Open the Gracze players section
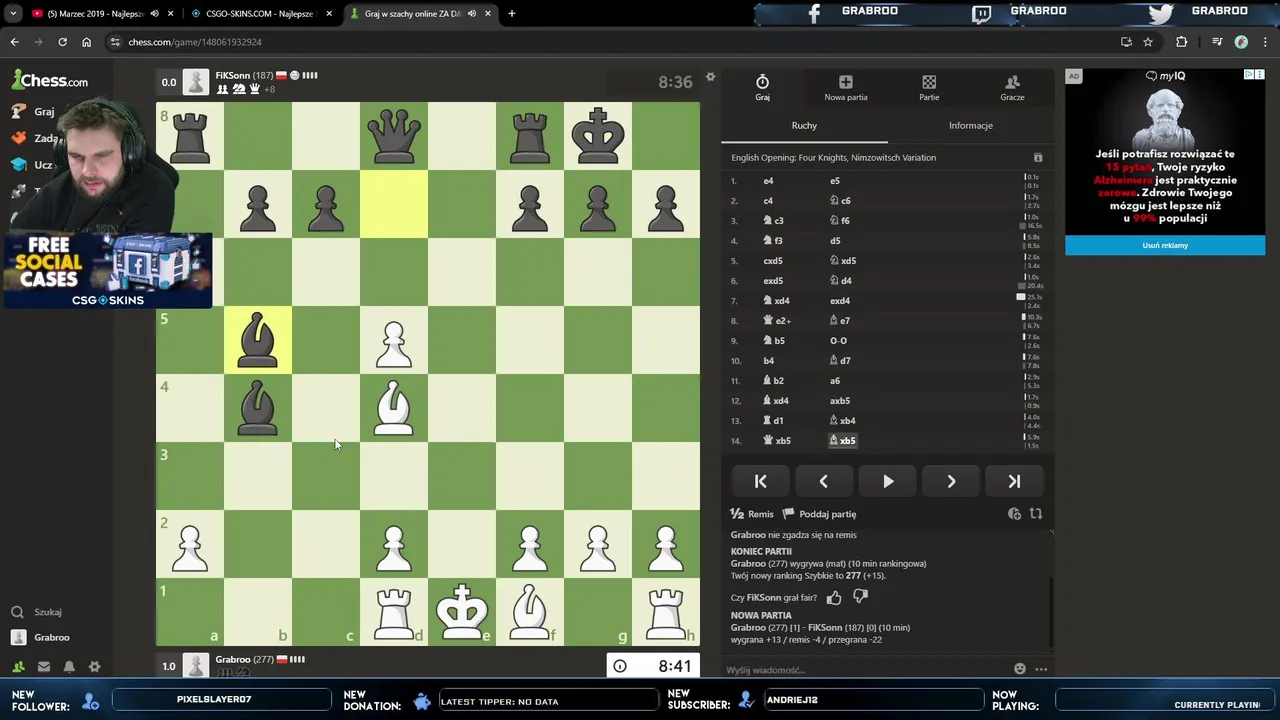 tap(1012, 87)
